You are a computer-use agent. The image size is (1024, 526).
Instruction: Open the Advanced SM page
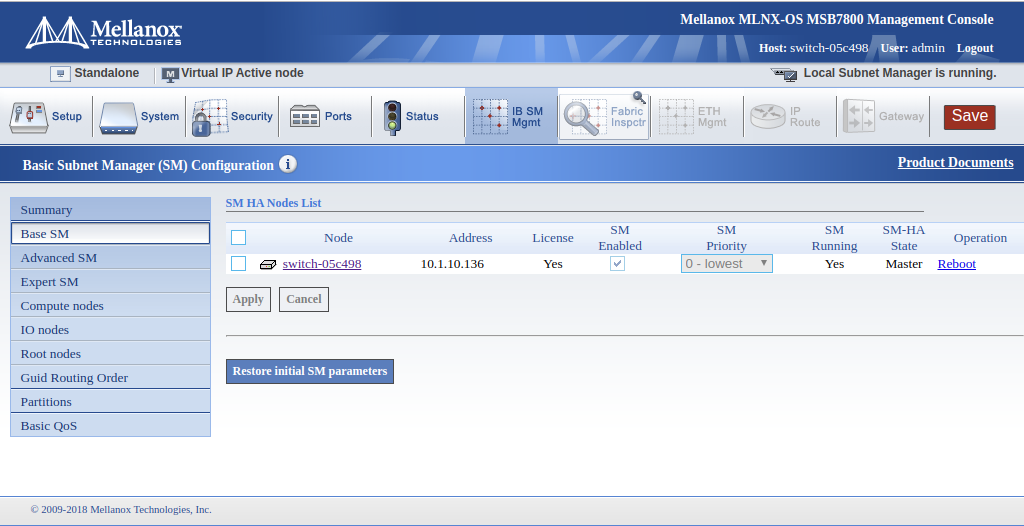(x=110, y=257)
